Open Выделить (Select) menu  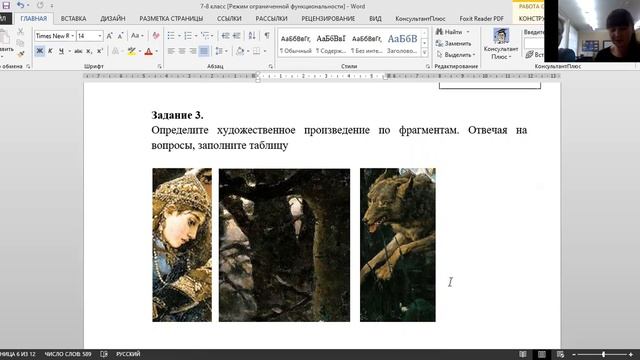pos(455,55)
